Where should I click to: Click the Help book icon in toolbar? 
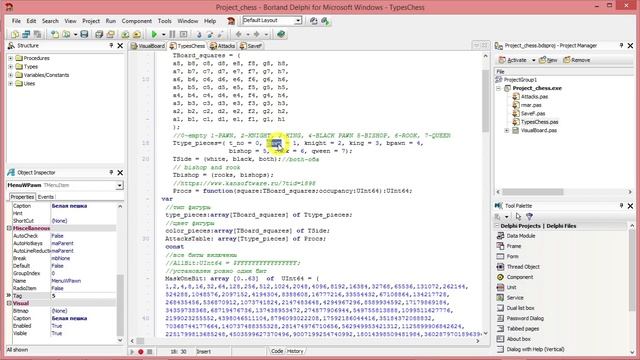(280, 34)
